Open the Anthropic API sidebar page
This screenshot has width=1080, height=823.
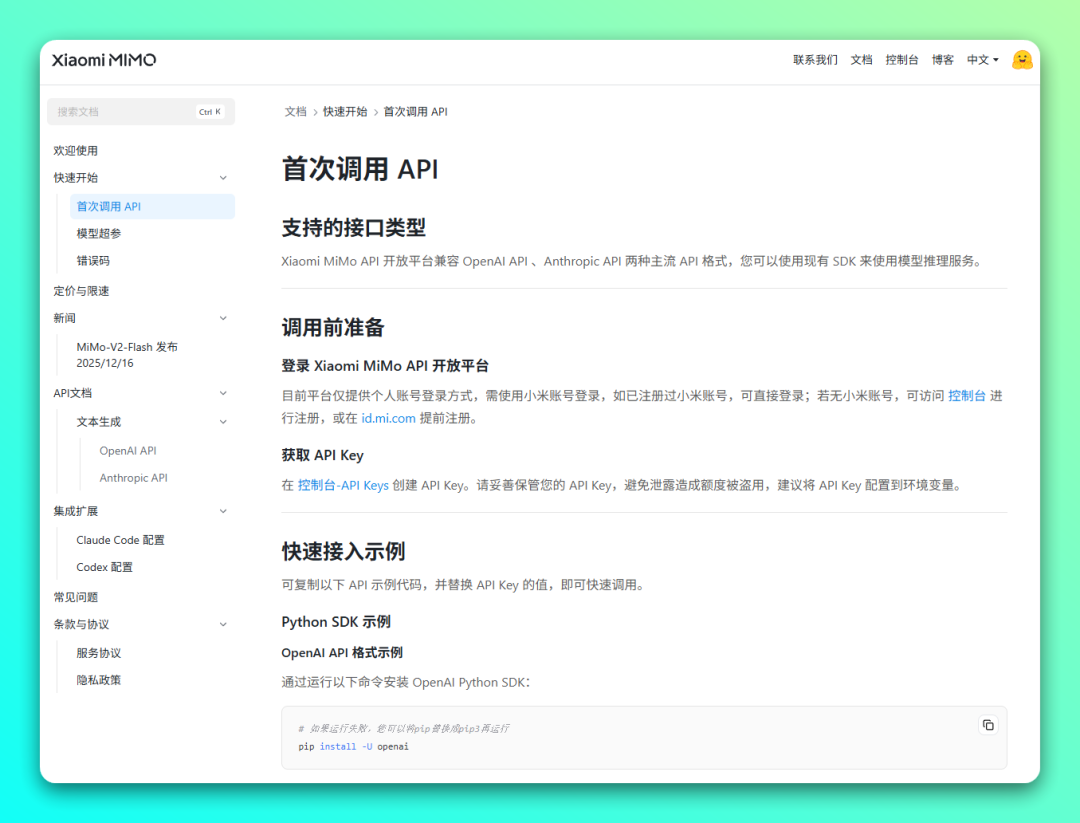point(133,477)
